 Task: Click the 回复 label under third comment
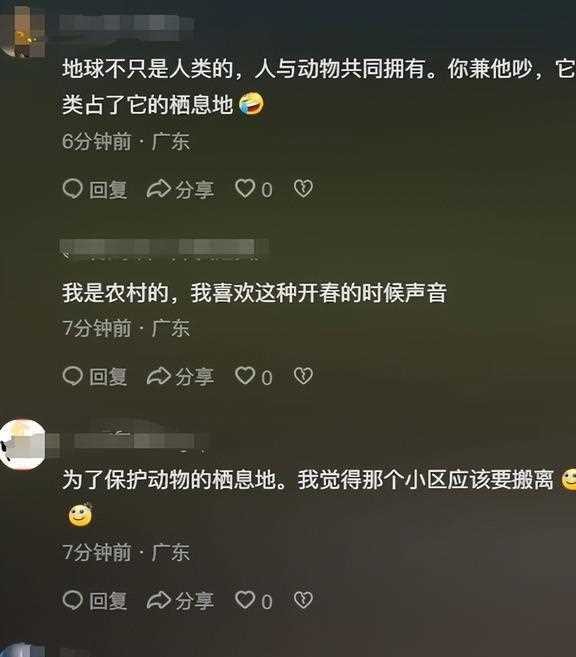[108, 600]
